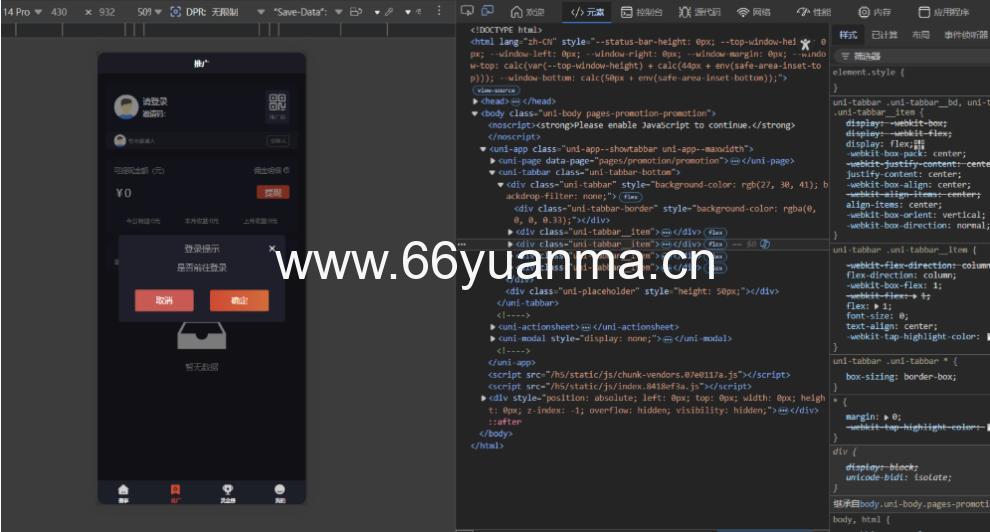Open the device model dropdown (14 Pro)
The width and height of the screenshot is (990, 532).
pyautogui.click(x=23, y=12)
